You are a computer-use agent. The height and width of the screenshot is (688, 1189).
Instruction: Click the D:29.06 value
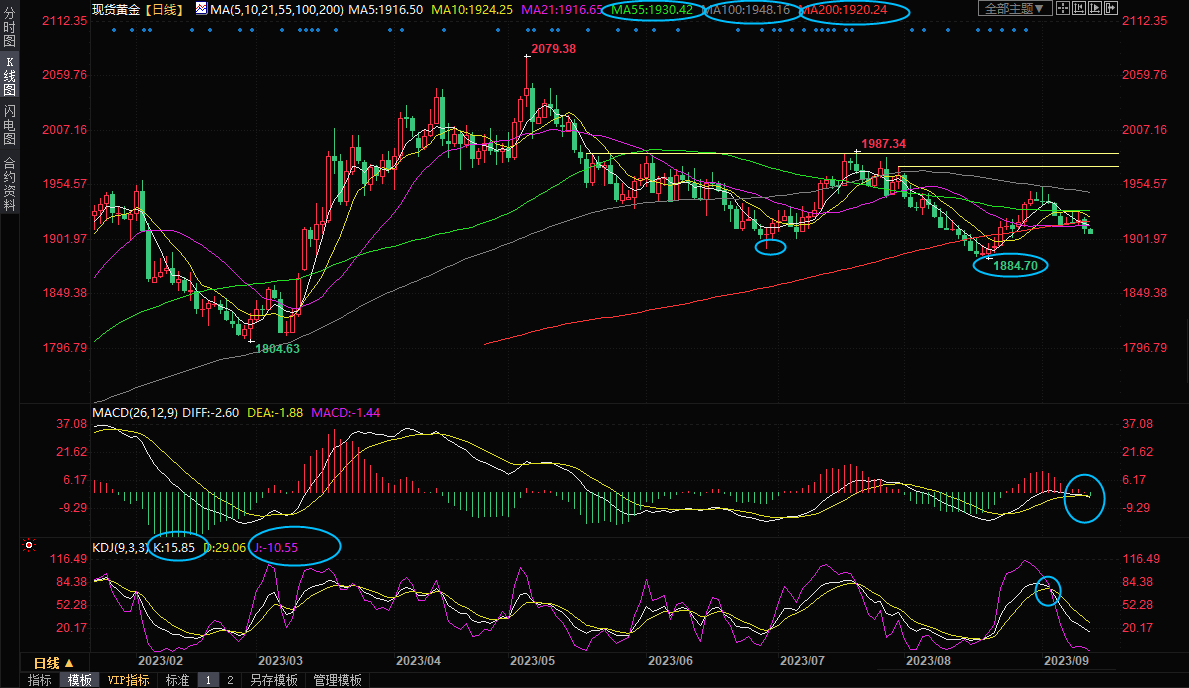[225, 548]
